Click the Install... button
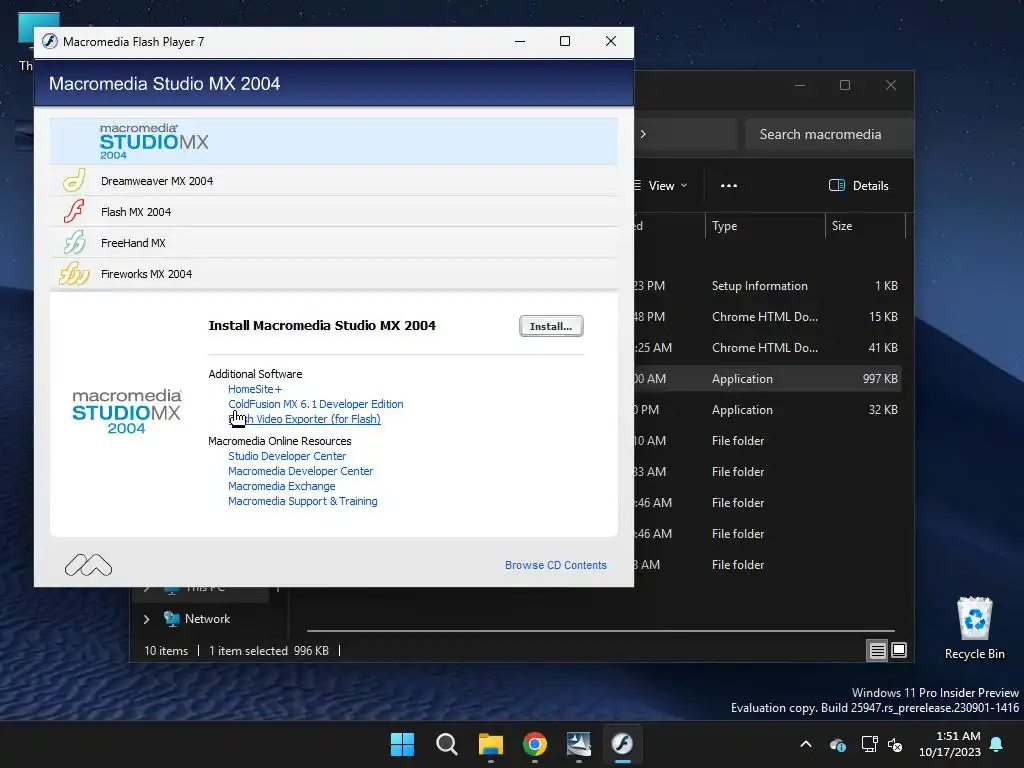This screenshot has height=768, width=1024. coord(551,326)
